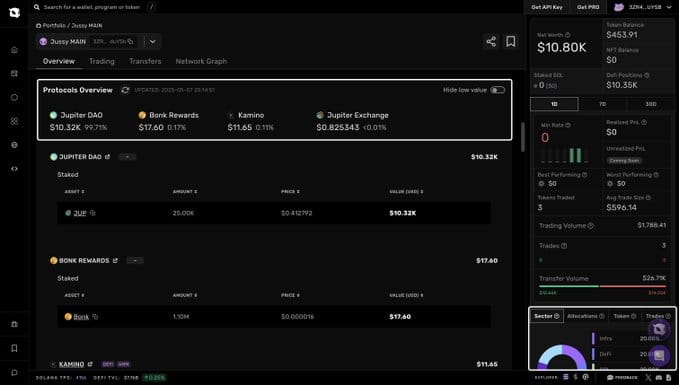This screenshot has width=679, height=385.
Task: Open the JUP token link
Action: pyautogui.click(x=80, y=213)
